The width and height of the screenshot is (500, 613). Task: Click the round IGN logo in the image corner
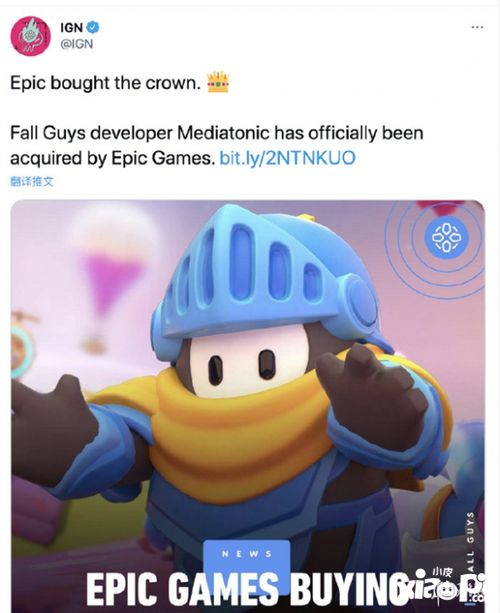click(446, 237)
